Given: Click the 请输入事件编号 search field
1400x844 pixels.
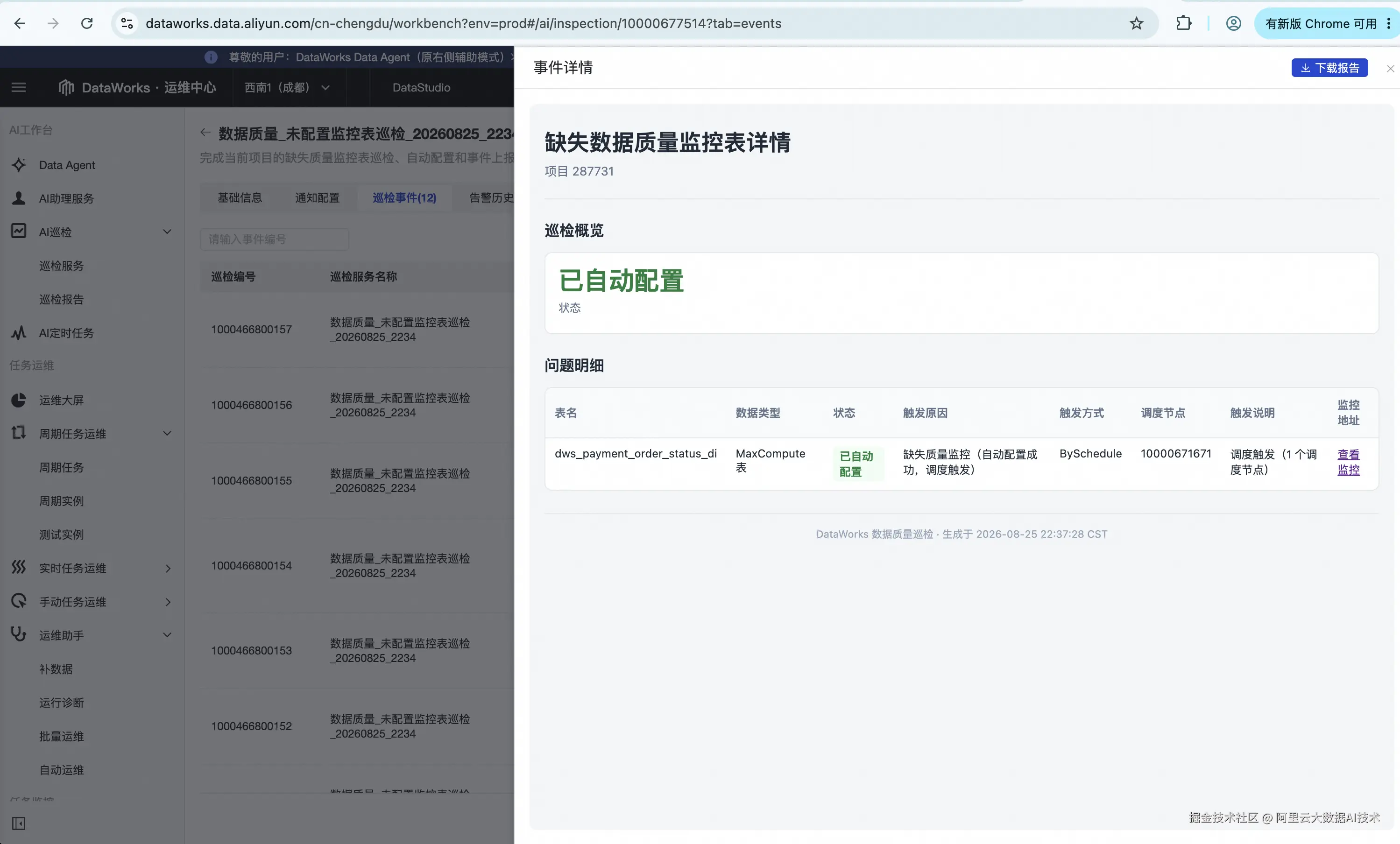Looking at the screenshot, I should 275,239.
